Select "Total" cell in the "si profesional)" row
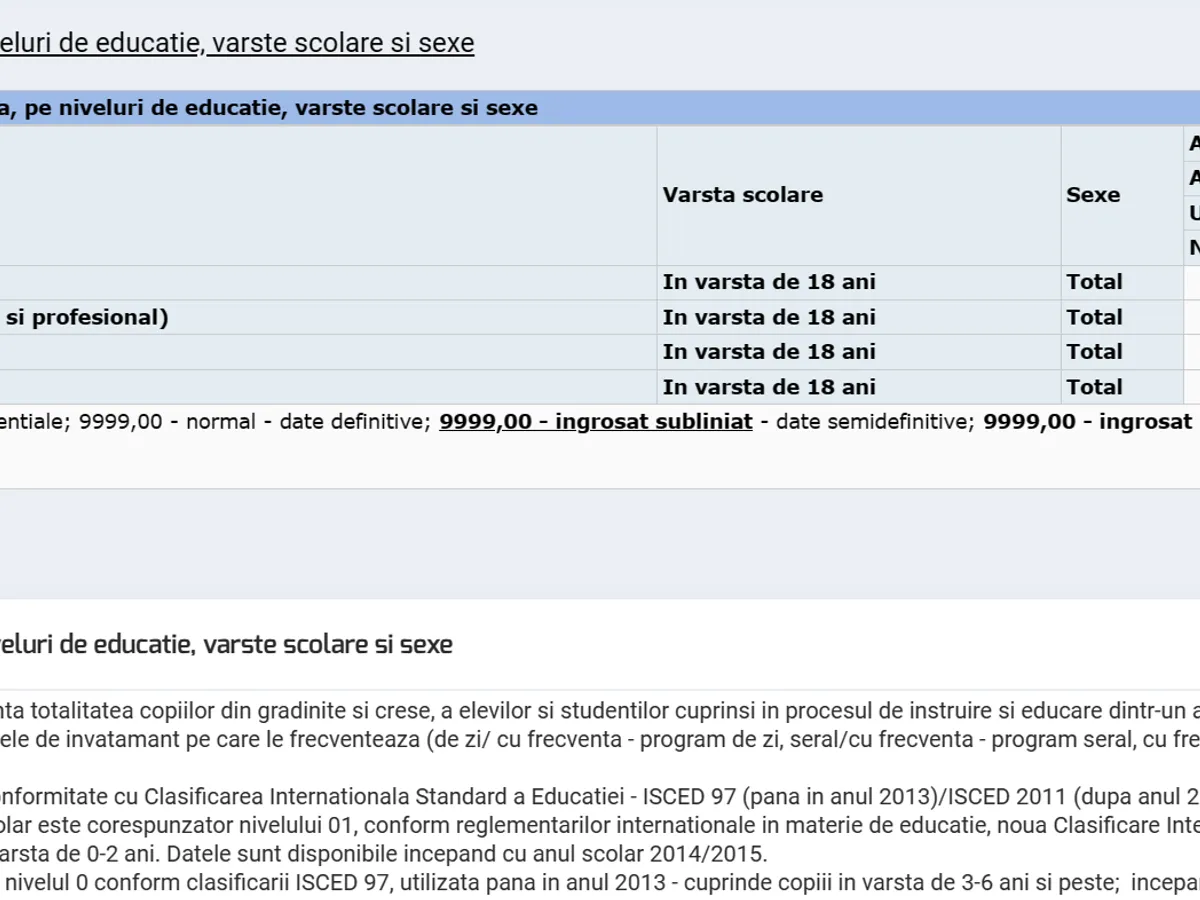 point(1094,317)
